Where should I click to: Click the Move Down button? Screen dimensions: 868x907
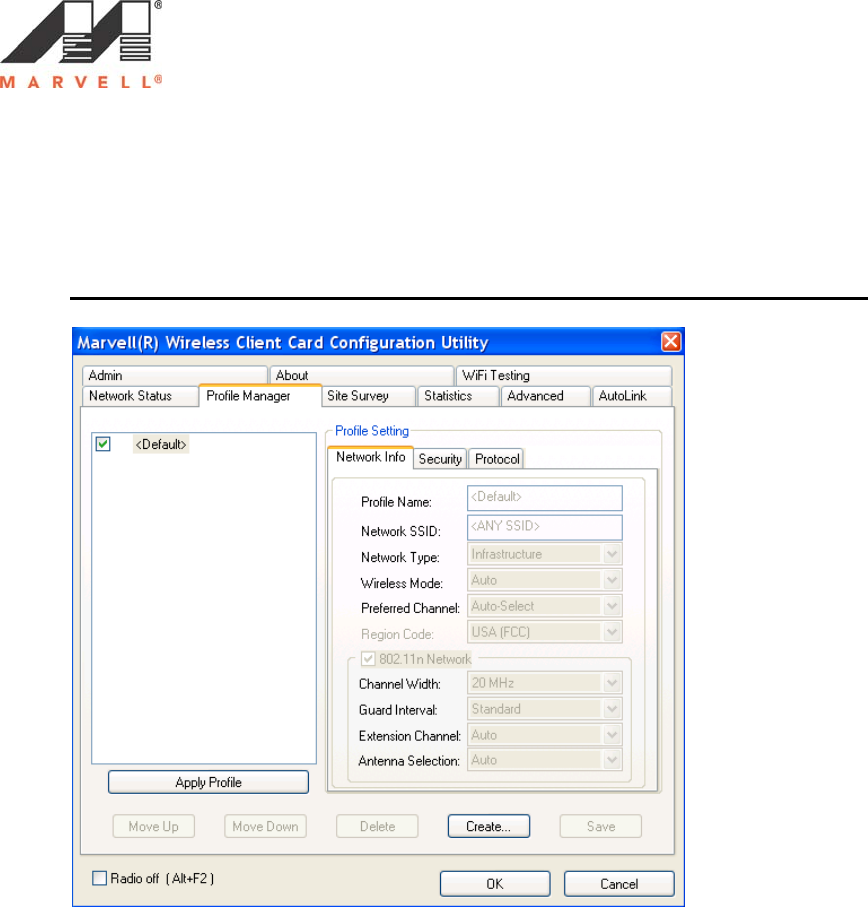pos(265,826)
